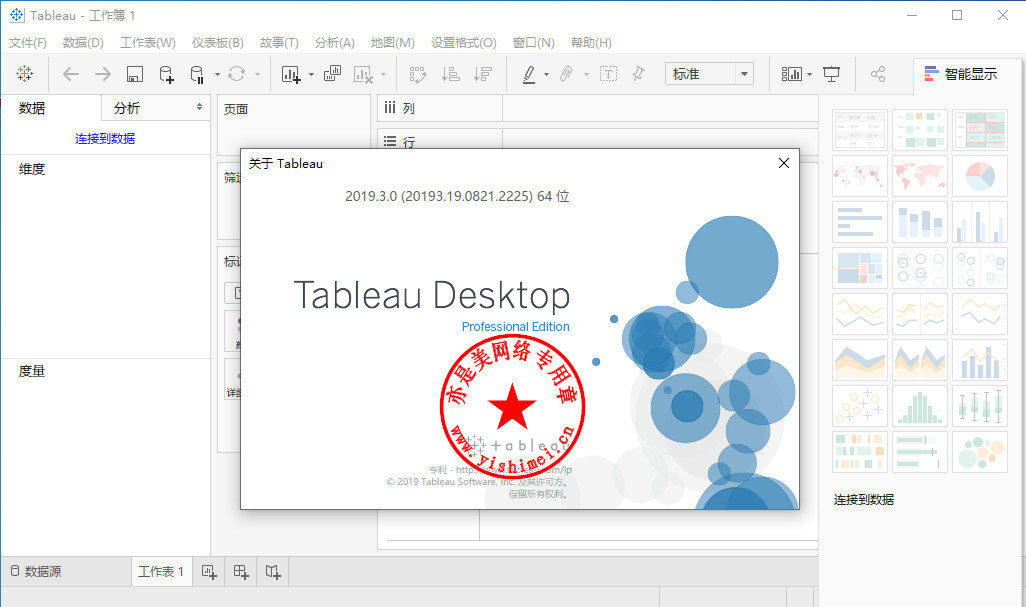Image resolution: width=1026 pixels, height=607 pixels.
Task: Swap rows and columns
Action: (x=417, y=74)
